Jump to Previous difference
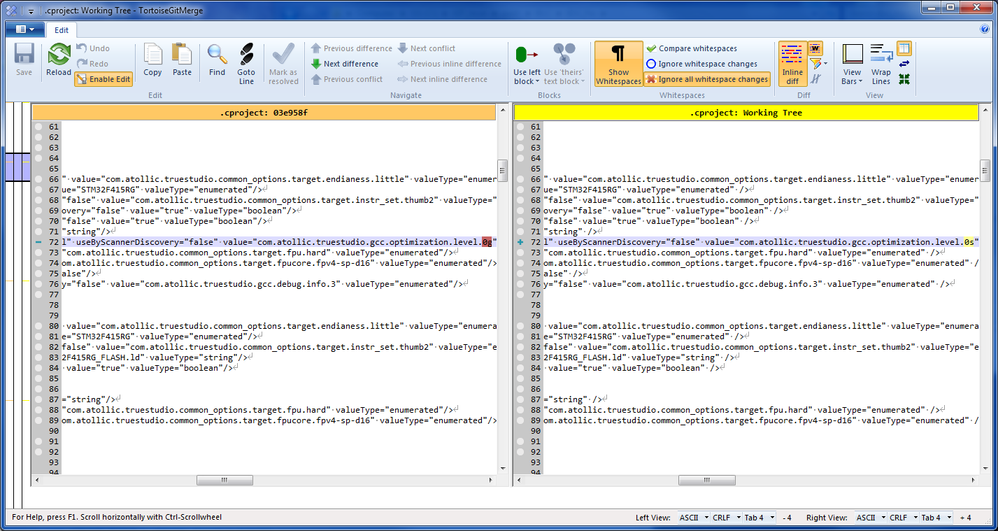This screenshot has height=531, width=998. point(351,48)
